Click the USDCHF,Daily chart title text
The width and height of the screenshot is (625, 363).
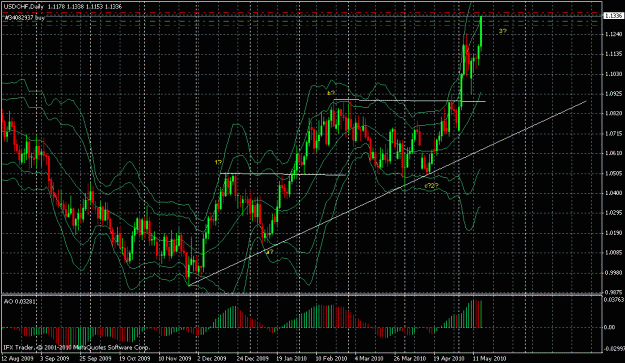[x=23, y=6]
